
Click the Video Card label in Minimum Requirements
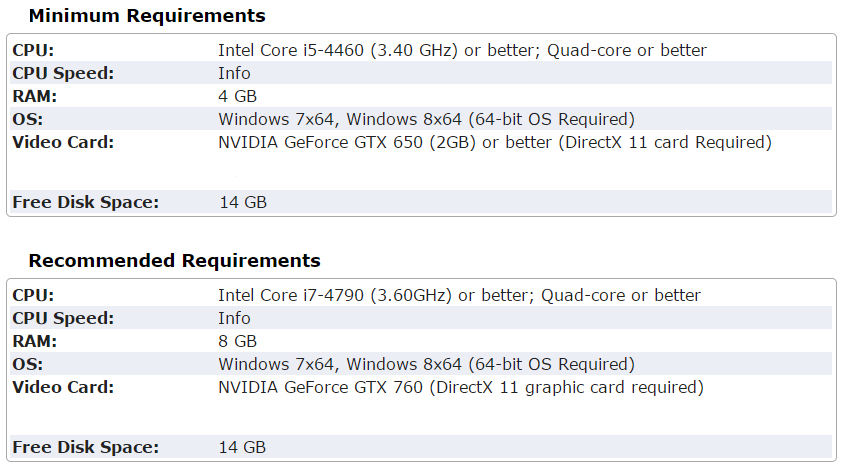[63, 142]
